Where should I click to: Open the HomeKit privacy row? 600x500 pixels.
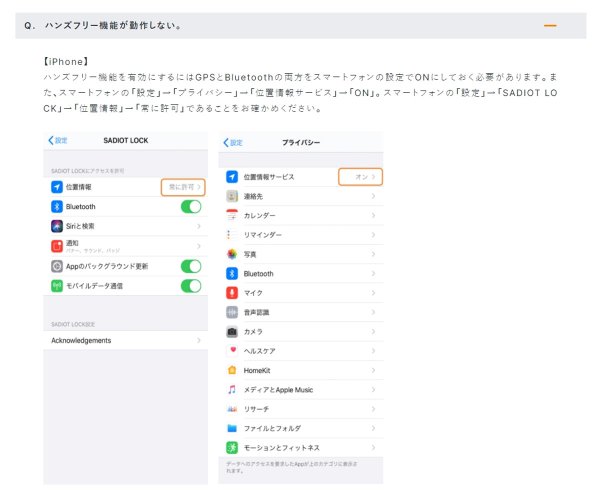(x=301, y=370)
